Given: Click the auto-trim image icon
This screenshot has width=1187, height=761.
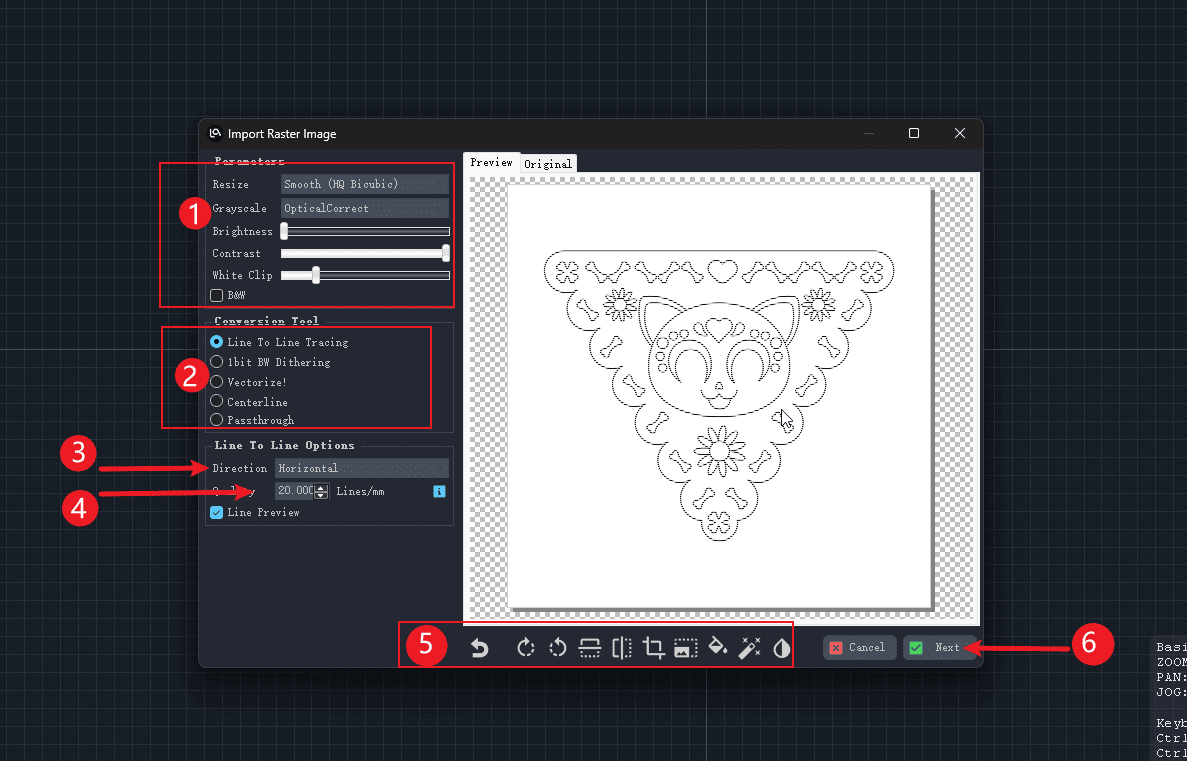Looking at the screenshot, I should [x=685, y=648].
